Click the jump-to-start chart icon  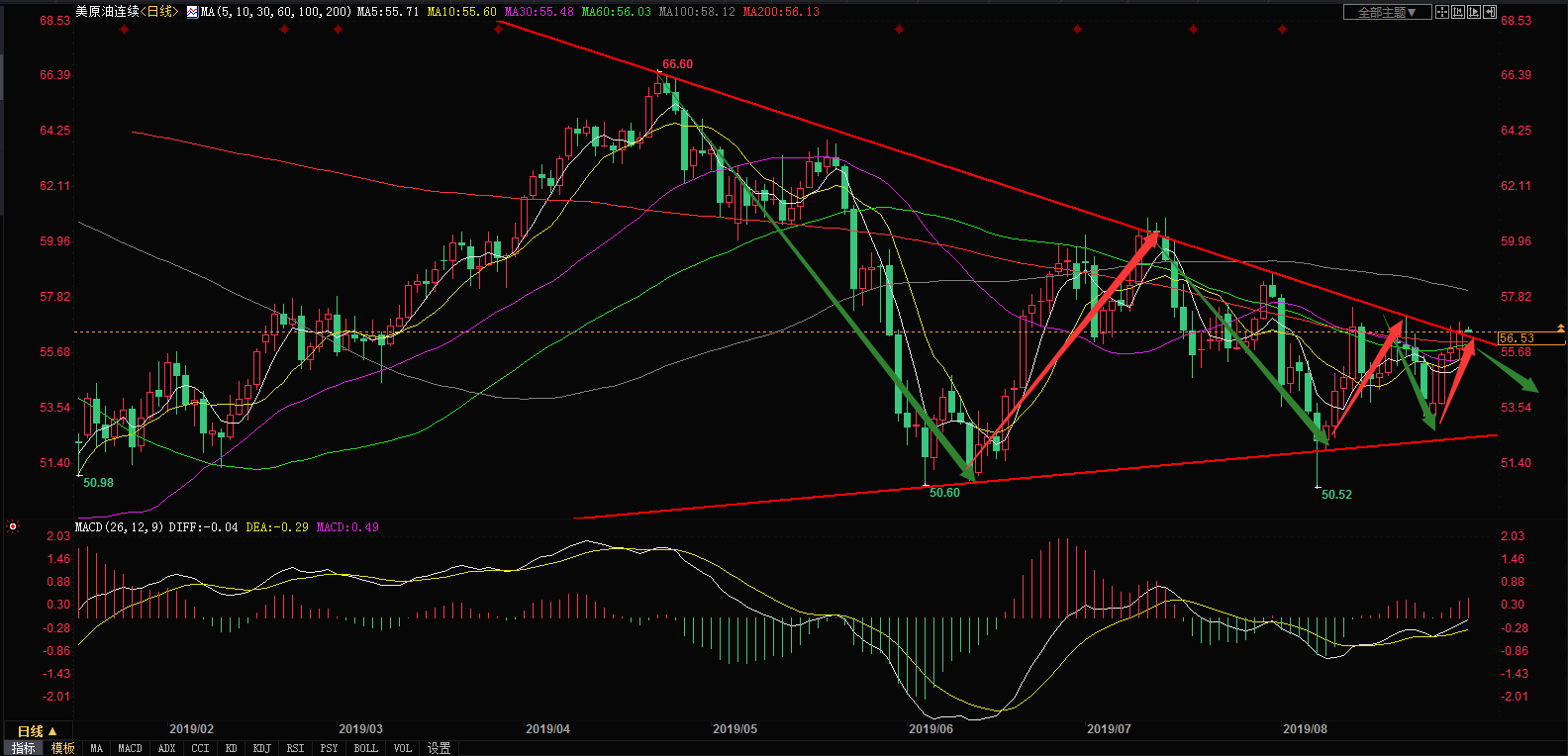tap(1458, 12)
